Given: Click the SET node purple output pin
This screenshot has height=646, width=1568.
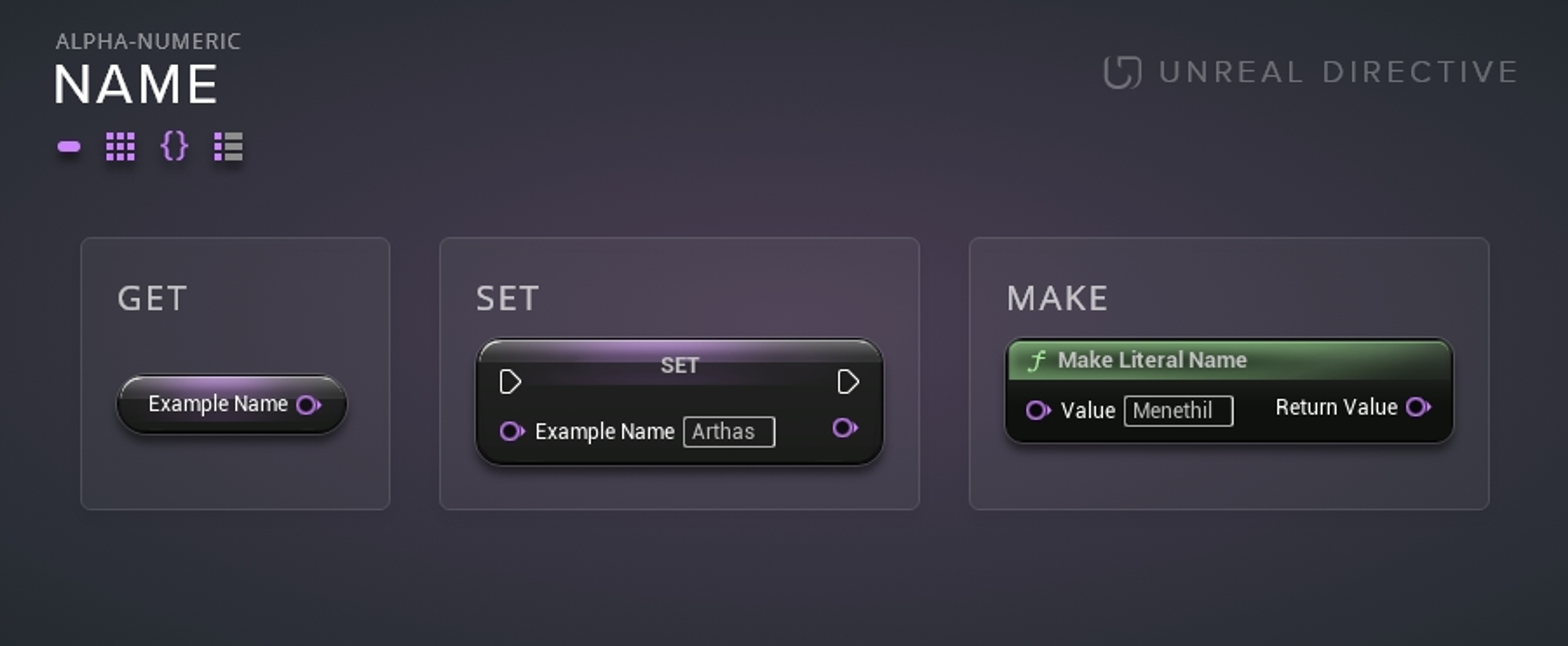Looking at the screenshot, I should (x=844, y=428).
